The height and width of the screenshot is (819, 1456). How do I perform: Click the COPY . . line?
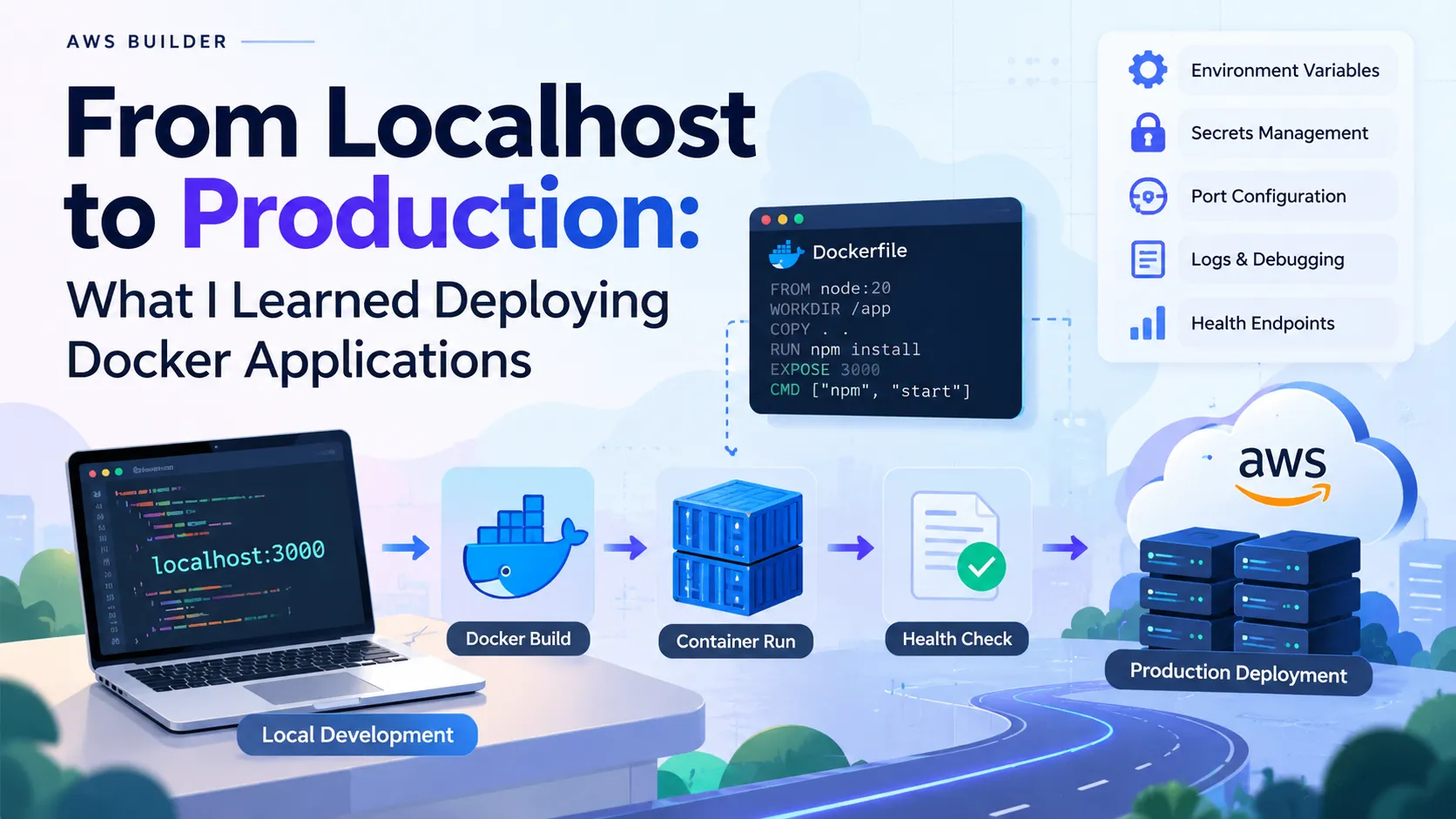point(809,329)
